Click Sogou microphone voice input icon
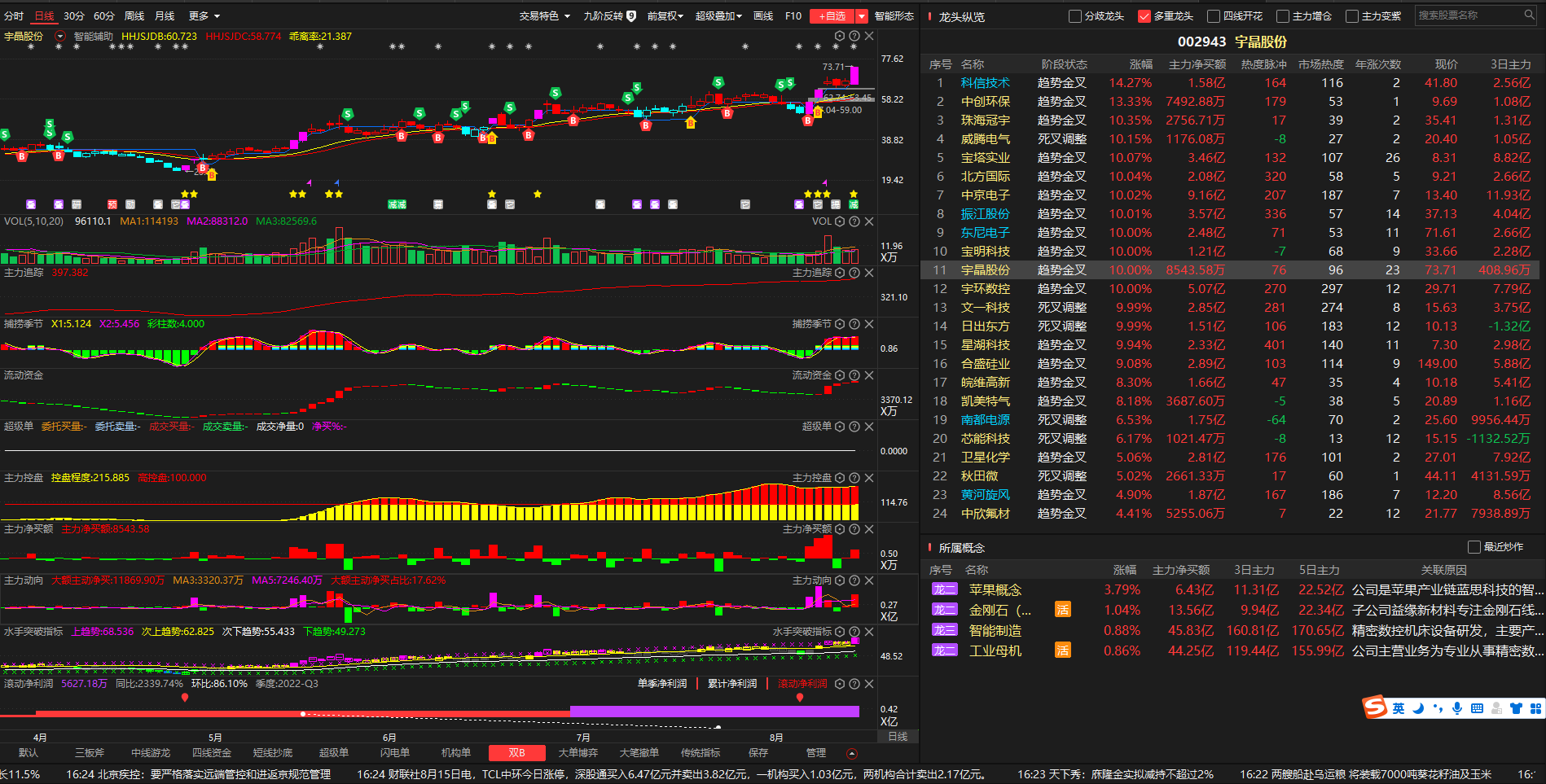 1457,708
